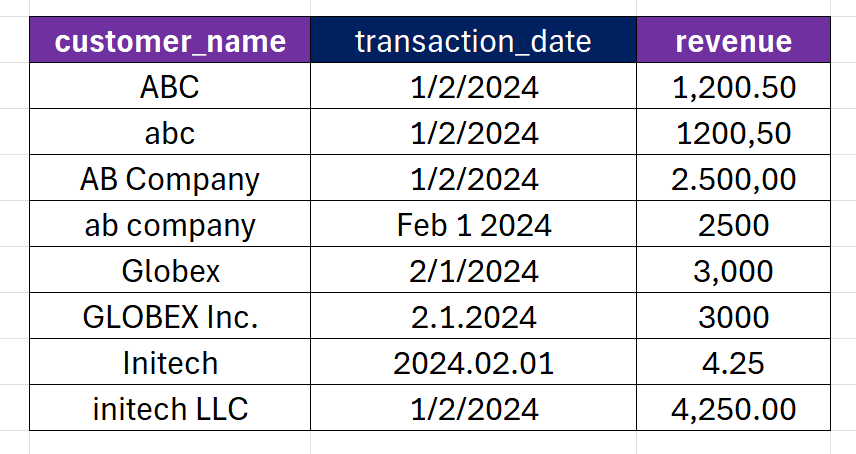Image resolution: width=856 pixels, height=454 pixels.
Task: Click the 4,250.00 revenue cell
Action: click(x=733, y=408)
